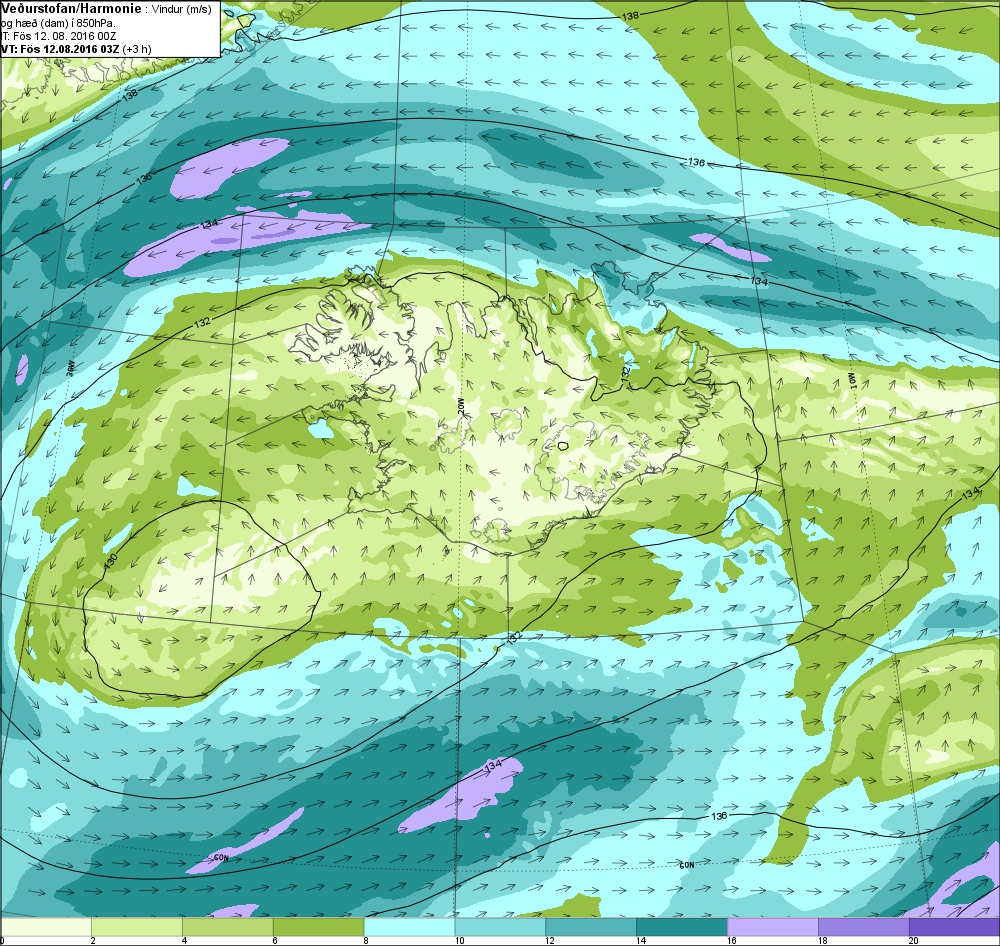Screen dimensions: 1000x946
Task: Click the darkest purple above-20 legend swatch
Action: (x=953, y=927)
